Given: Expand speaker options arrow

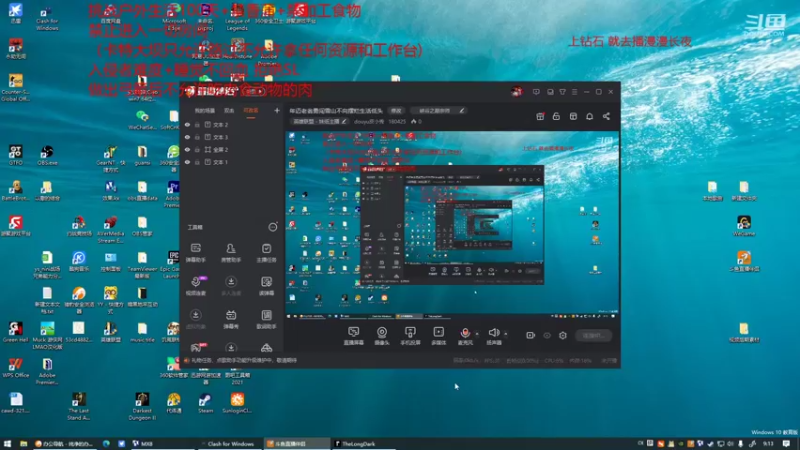Looking at the screenshot, I should [506, 334].
